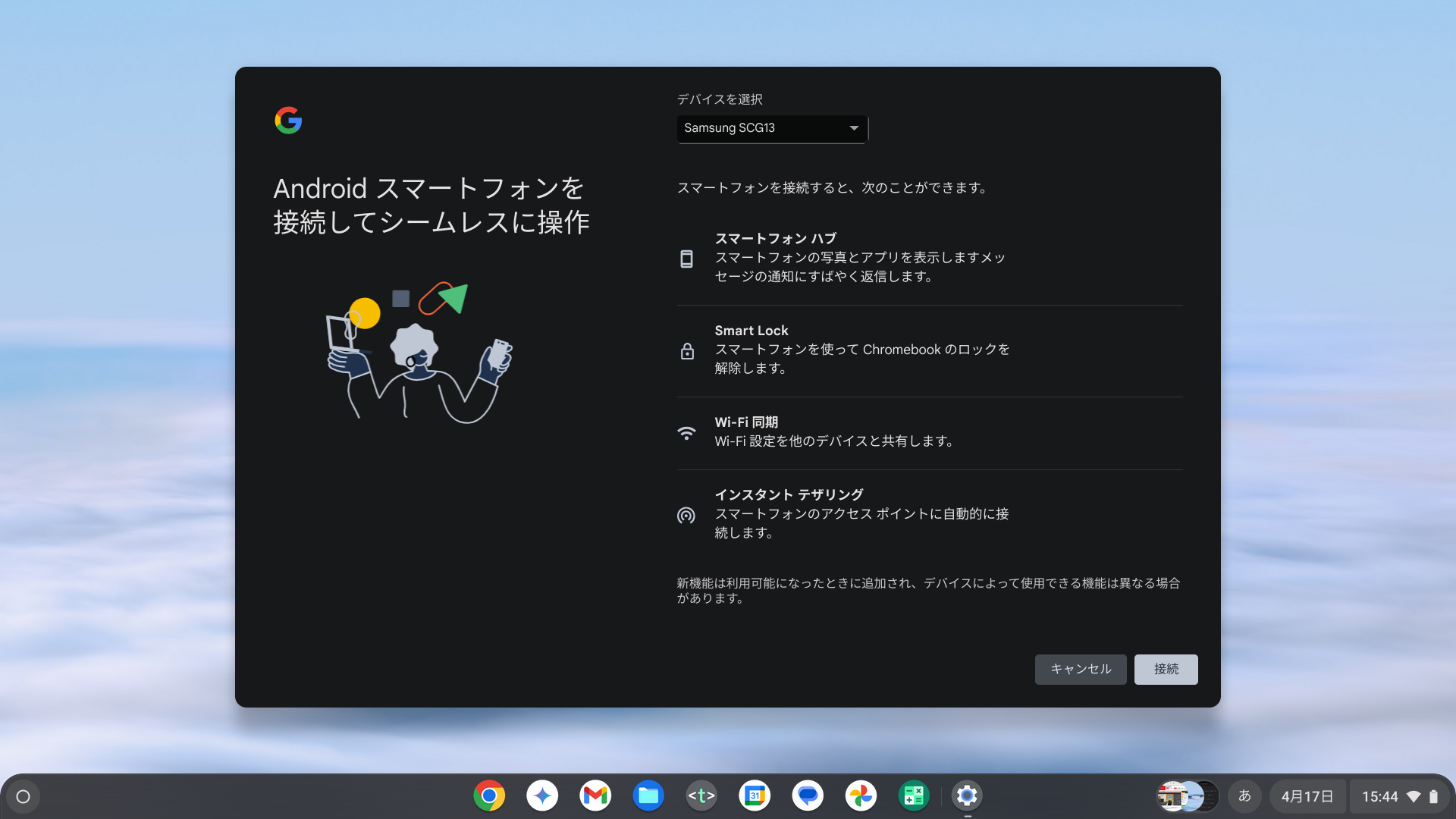The height and width of the screenshot is (819, 1456).
Task: Click the Wi-Fi status icon in tray
Action: pos(1414,796)
